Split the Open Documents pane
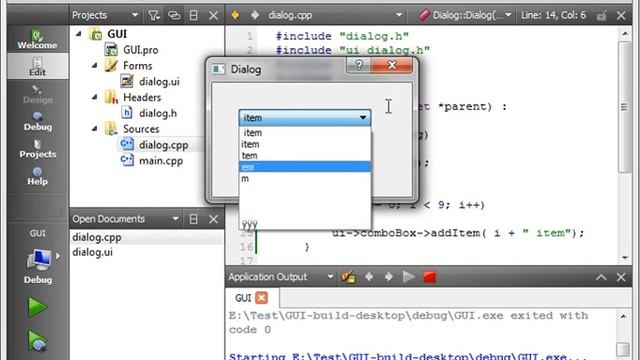640x360 pixels. click(193, 219)
